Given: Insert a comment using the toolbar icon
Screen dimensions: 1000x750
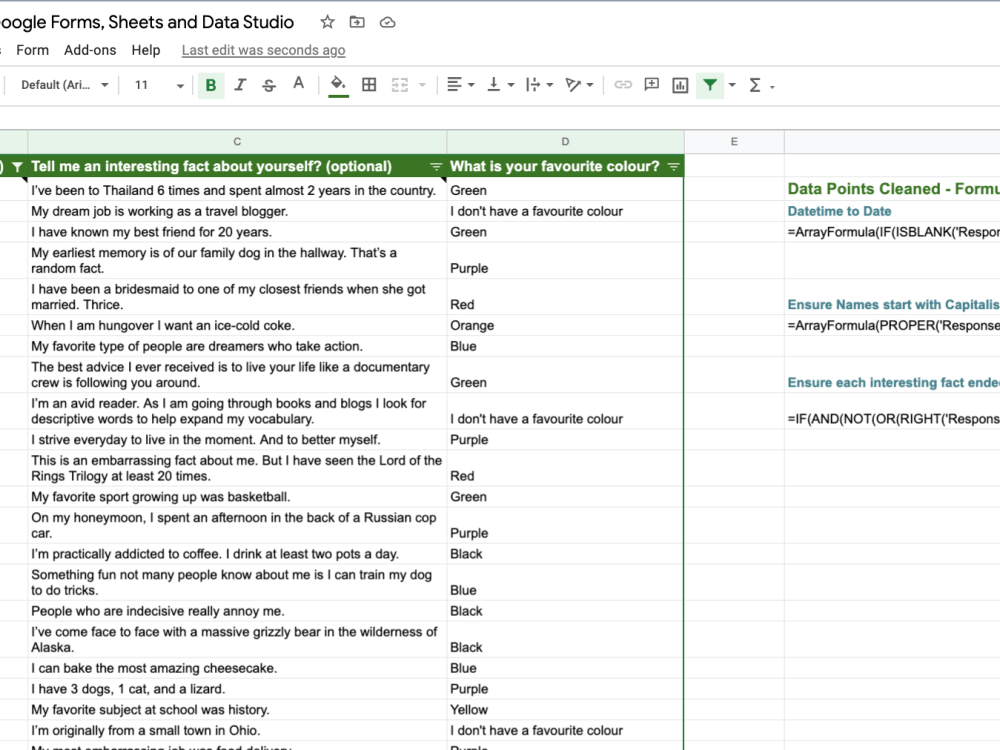Looking at the screenshot, I should click(651, 85).
